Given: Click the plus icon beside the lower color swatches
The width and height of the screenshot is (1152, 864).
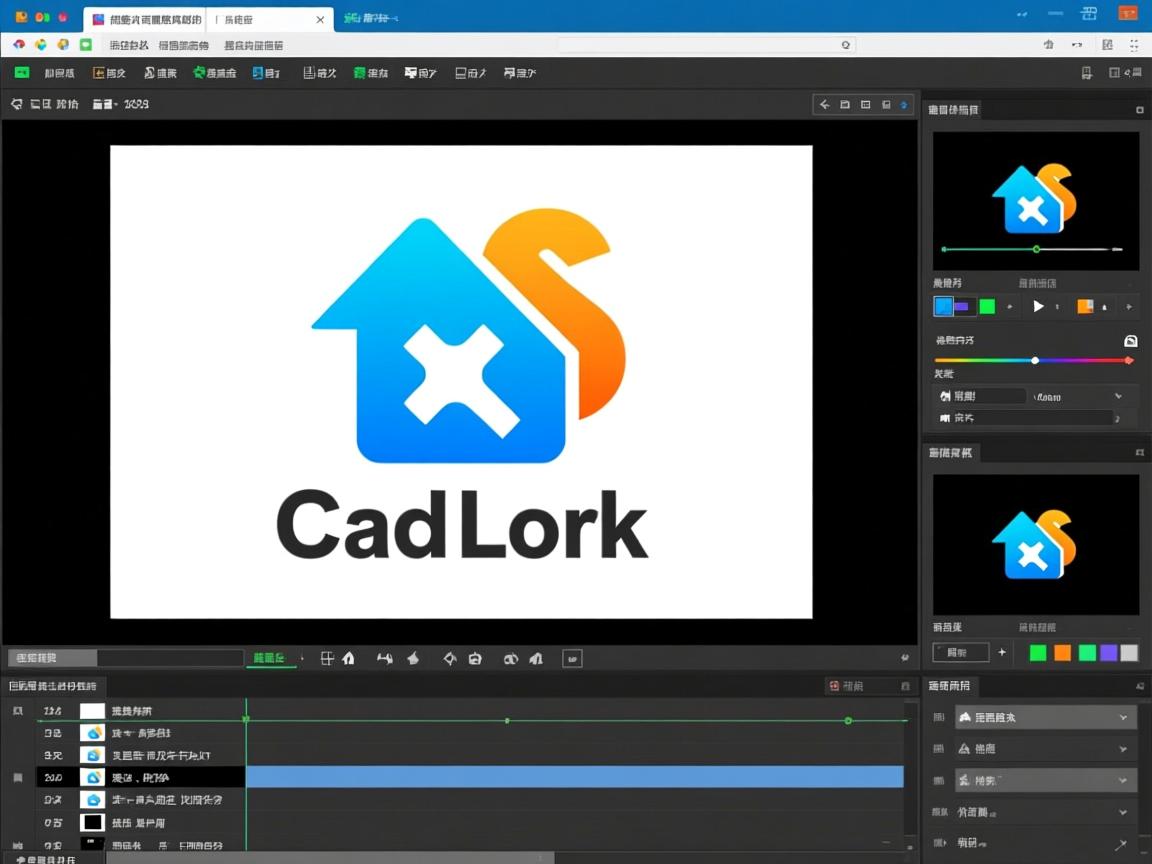Looking at the screenshot, I should (1002, 652).
